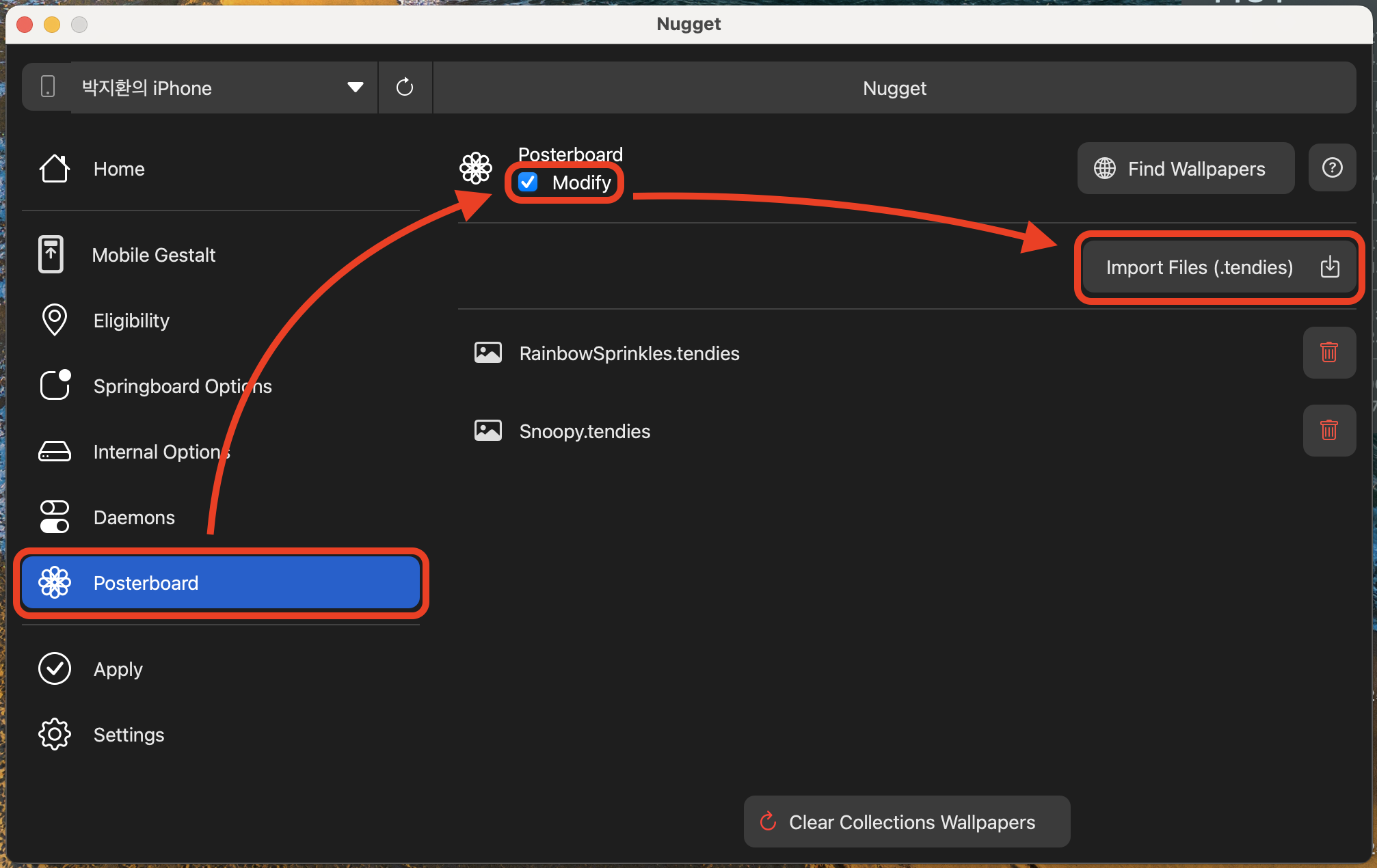The image size is (1377, 868).
Task: Click the Internal Options drive icon
Action: pos(55,452)
